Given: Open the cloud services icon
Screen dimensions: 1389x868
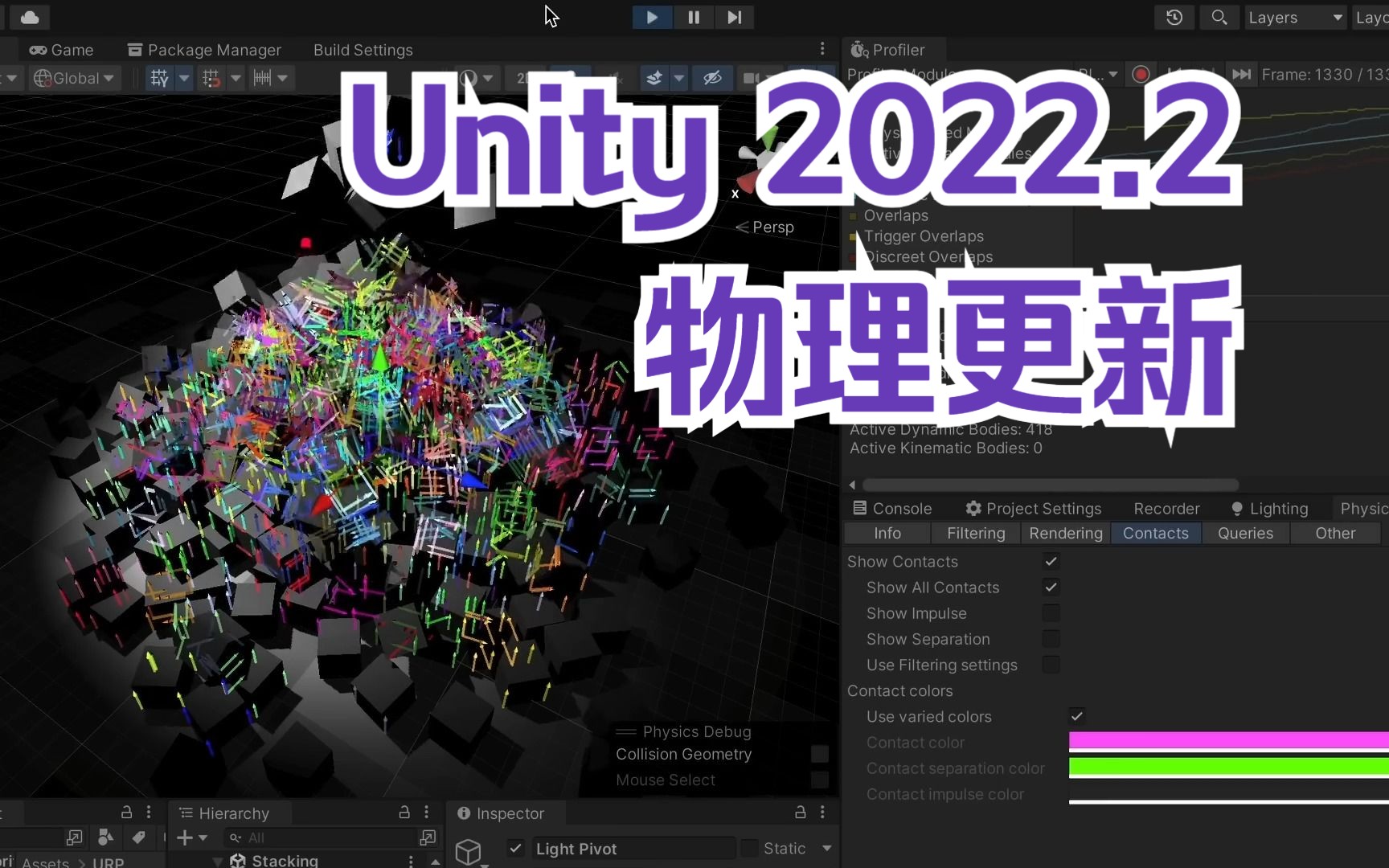Looking at the screenshot, I should (x=30, y=17).
